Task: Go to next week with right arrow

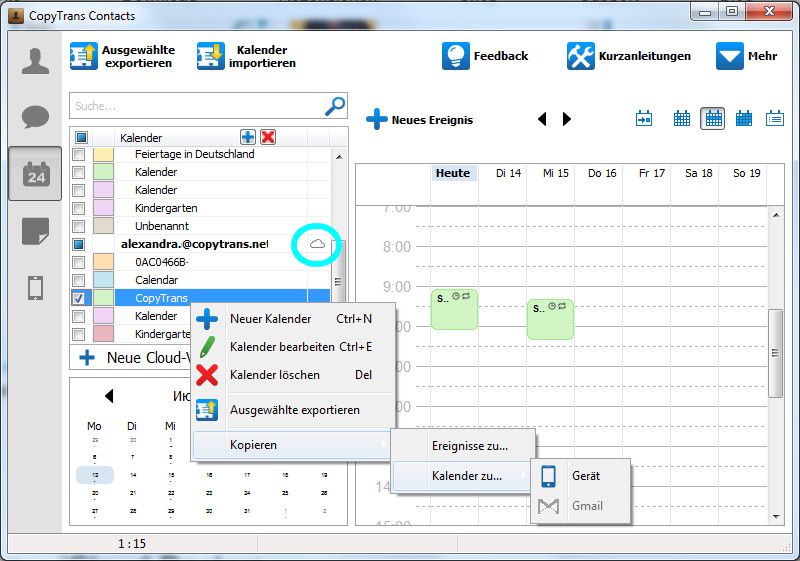Action: (x=566, y=119)
